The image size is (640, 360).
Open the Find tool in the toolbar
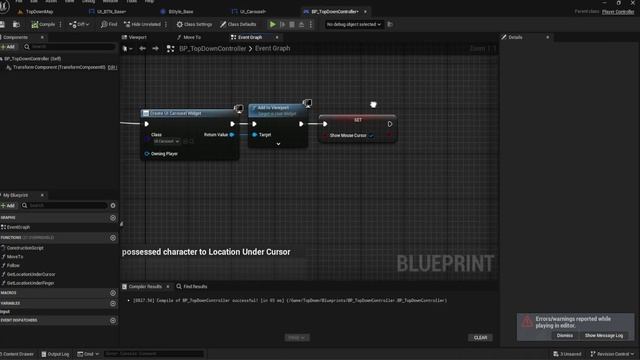click(109, 24)
